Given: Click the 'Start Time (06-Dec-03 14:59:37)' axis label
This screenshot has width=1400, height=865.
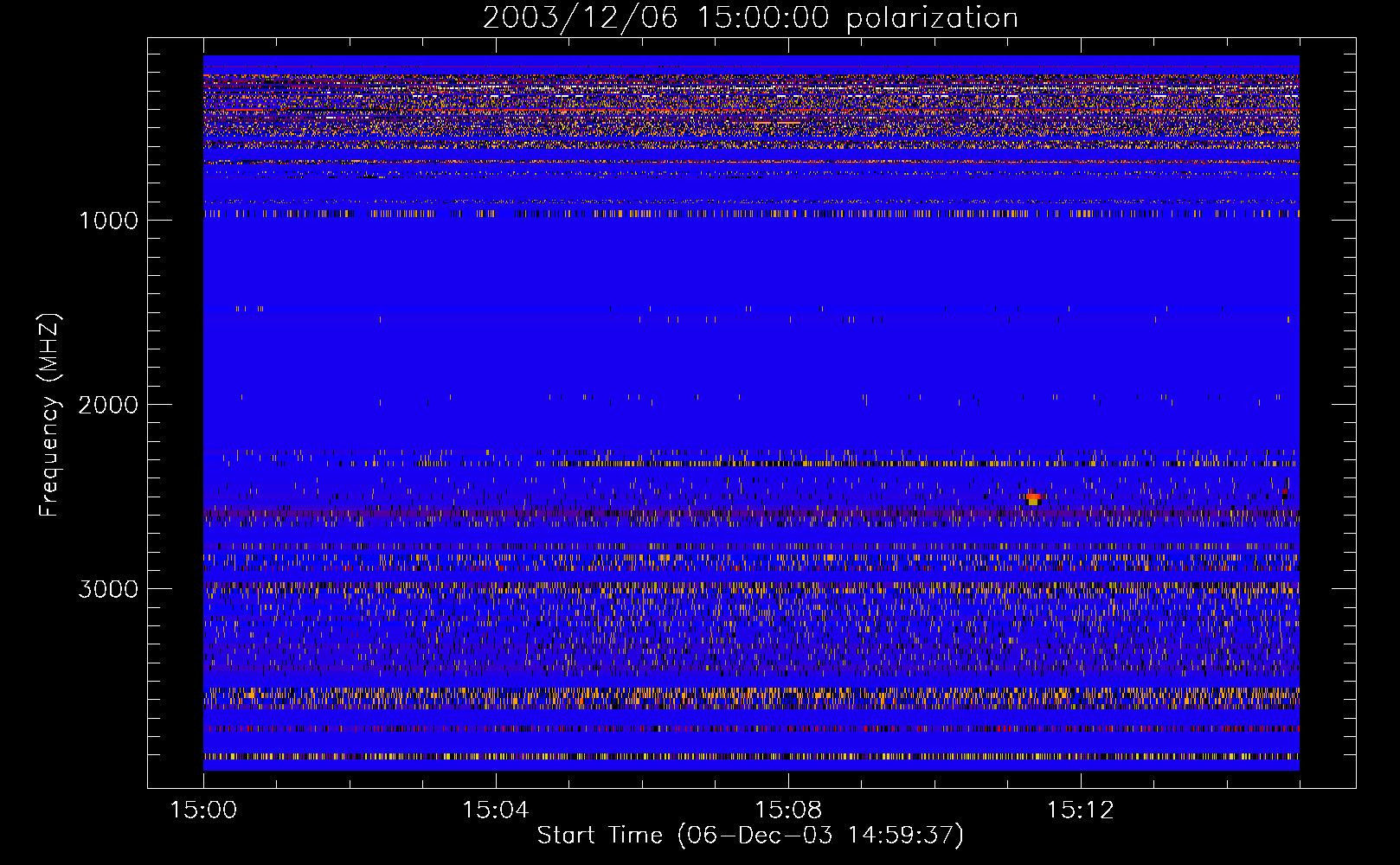Looking at the screenshot, I should click(x=750, y=836).
